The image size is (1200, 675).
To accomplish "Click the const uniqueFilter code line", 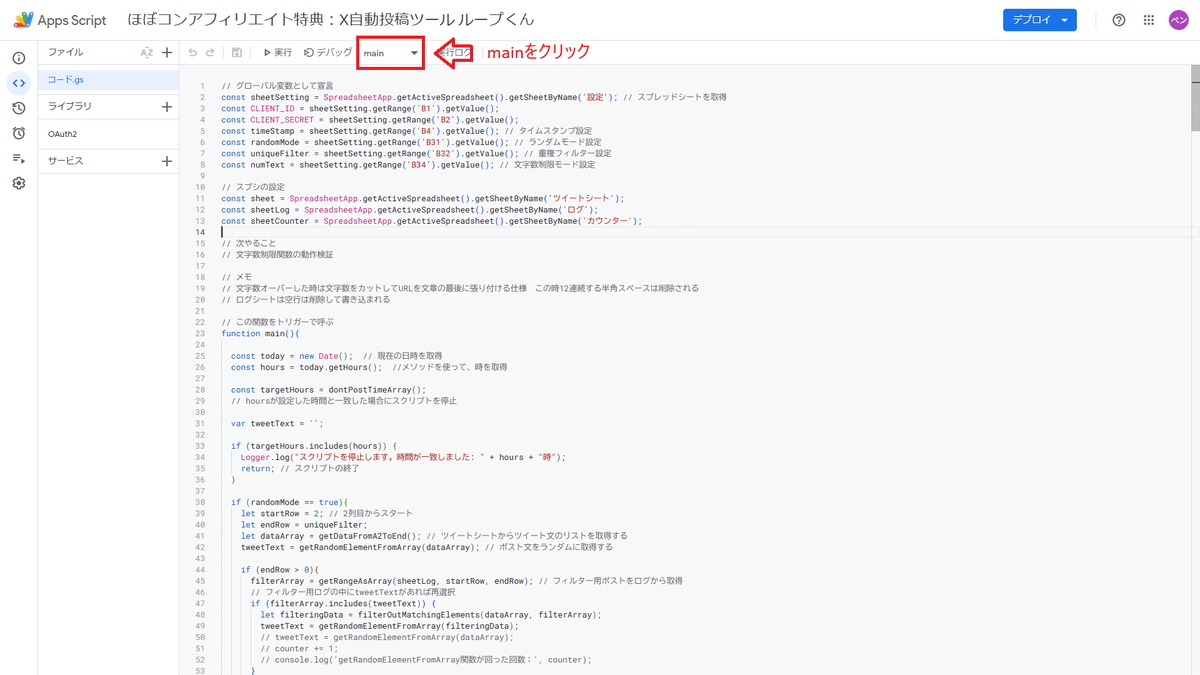I will pos(416,153).
